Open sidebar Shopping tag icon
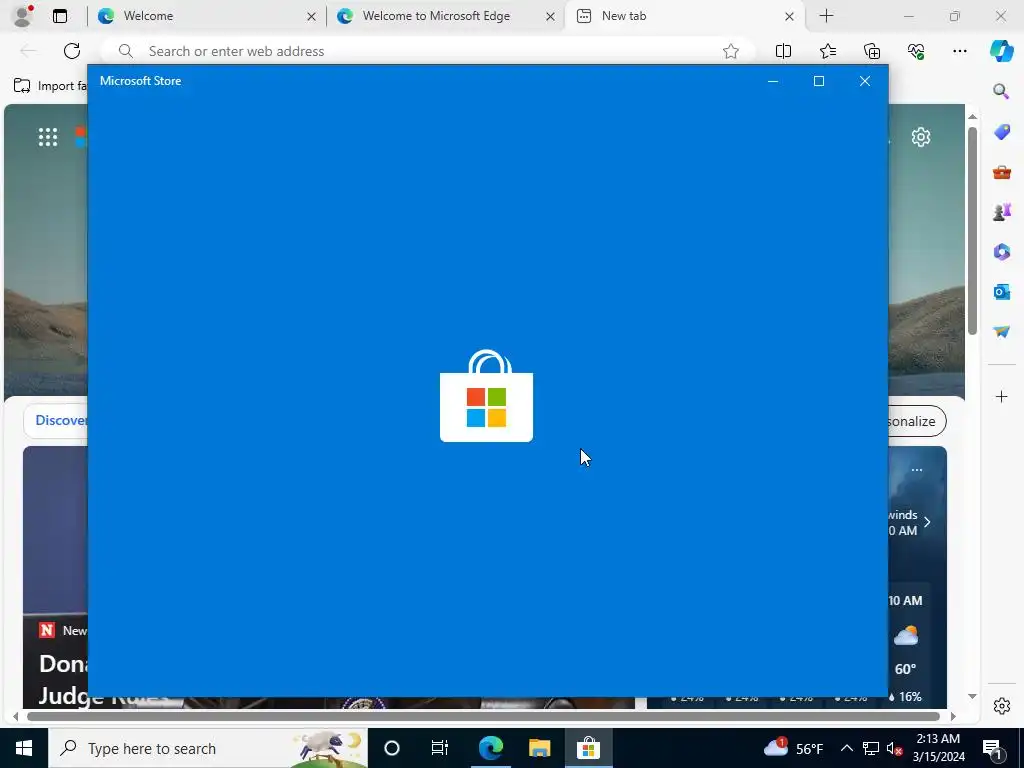Screen dimensions: 1024x768 point(1001,132)
